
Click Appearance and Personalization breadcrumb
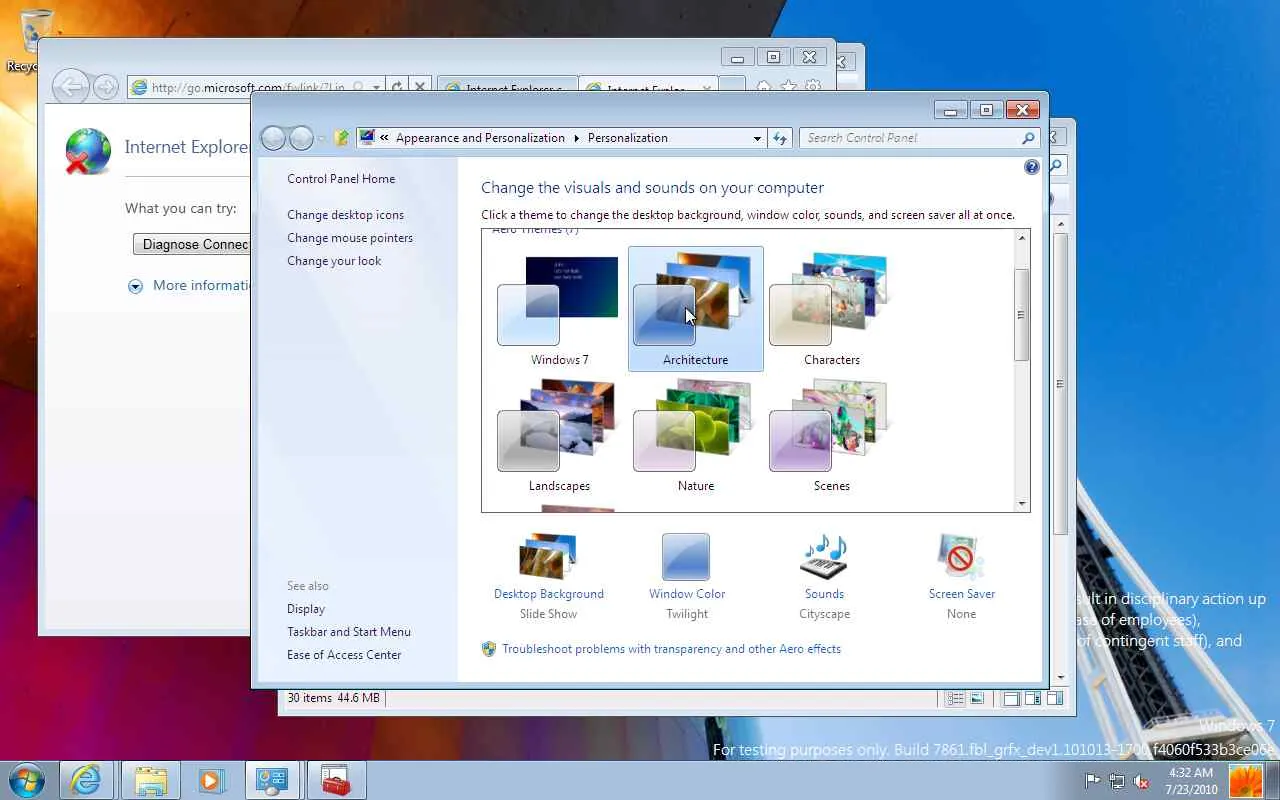tap(480, 138)
